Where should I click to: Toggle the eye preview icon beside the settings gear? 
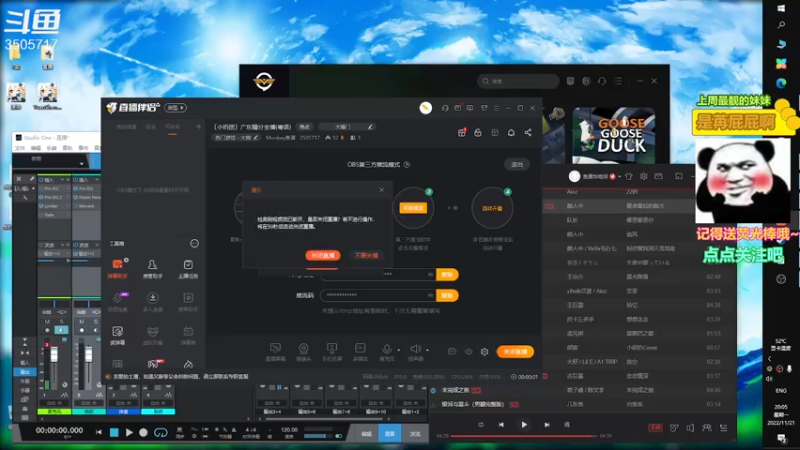coord(468,352)
